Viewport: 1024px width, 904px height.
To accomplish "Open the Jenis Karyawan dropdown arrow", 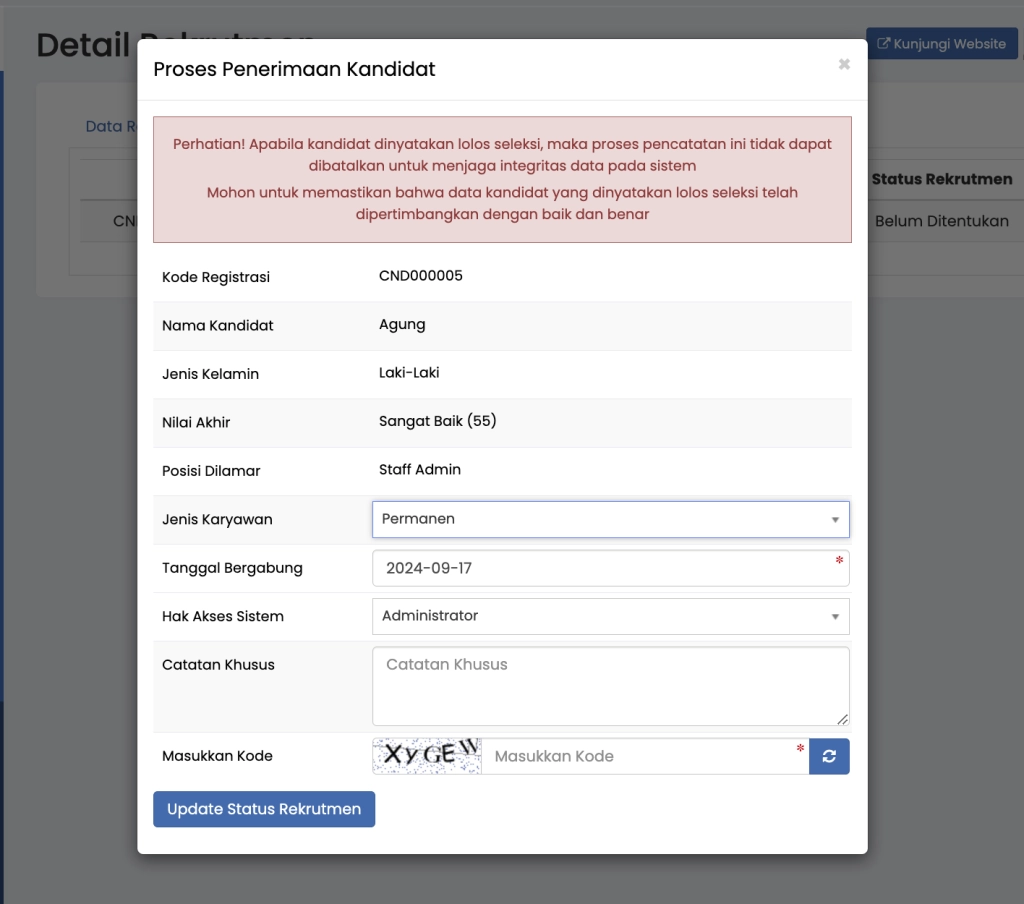I will (x=838, y=519).
